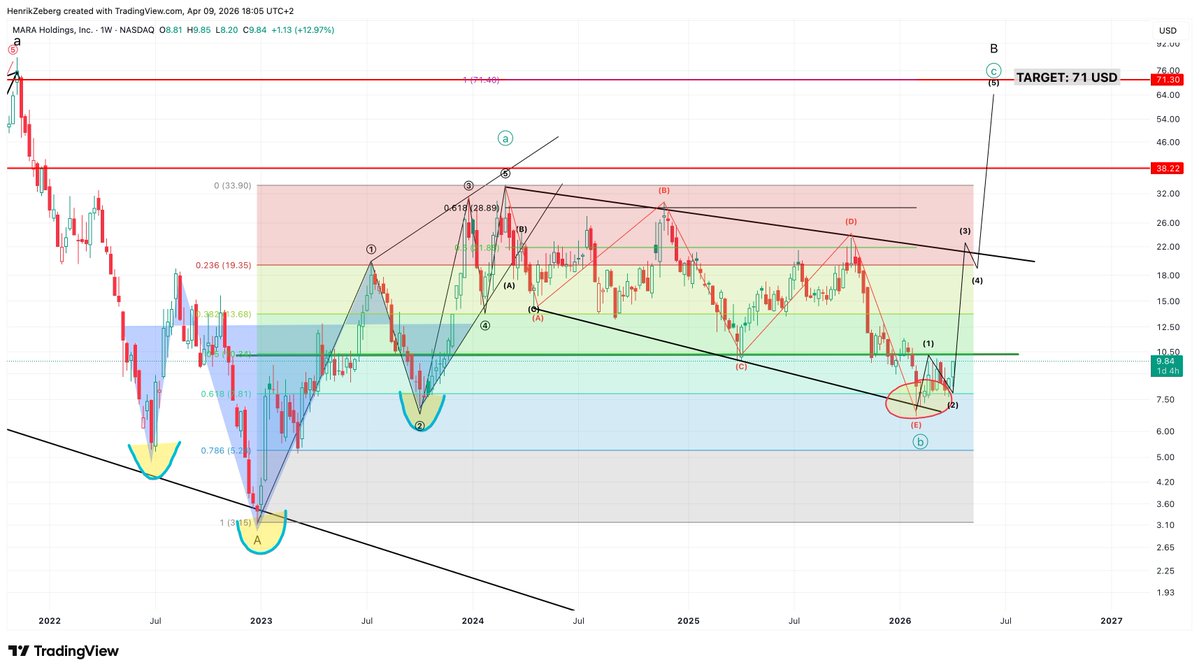Select the Fibonacci label 0.382 (13.68)

point(223,314)
